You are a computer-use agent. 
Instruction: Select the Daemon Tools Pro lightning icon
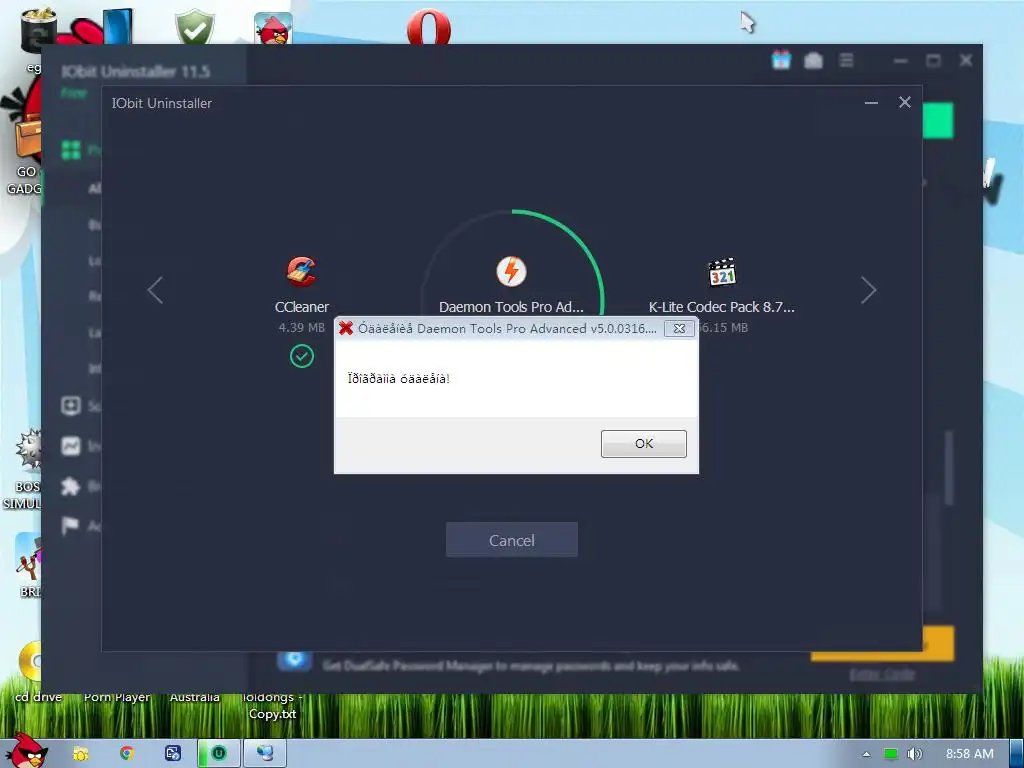pyautogui.click(x=511, y=271)
